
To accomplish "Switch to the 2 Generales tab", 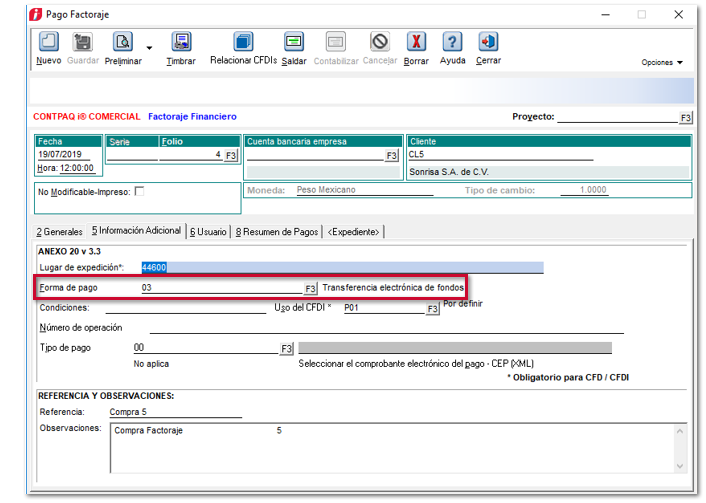I will [59, 231].
